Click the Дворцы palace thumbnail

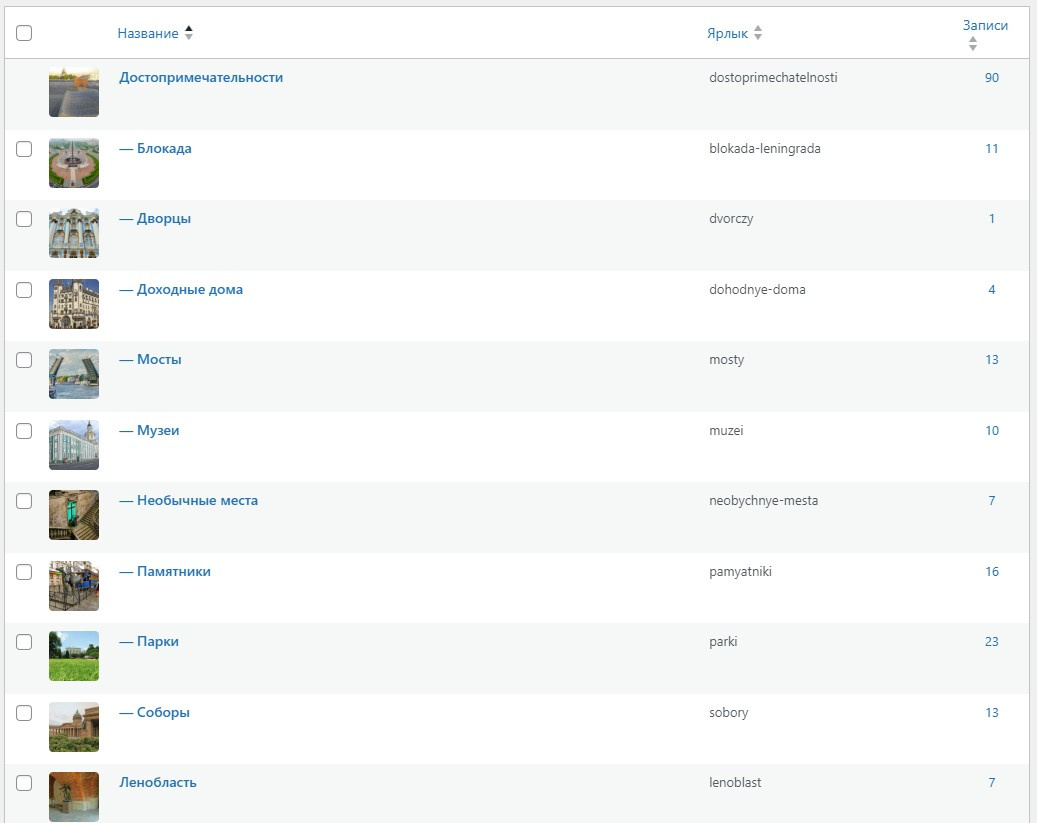pyautogui.click(x=74, y=234)
